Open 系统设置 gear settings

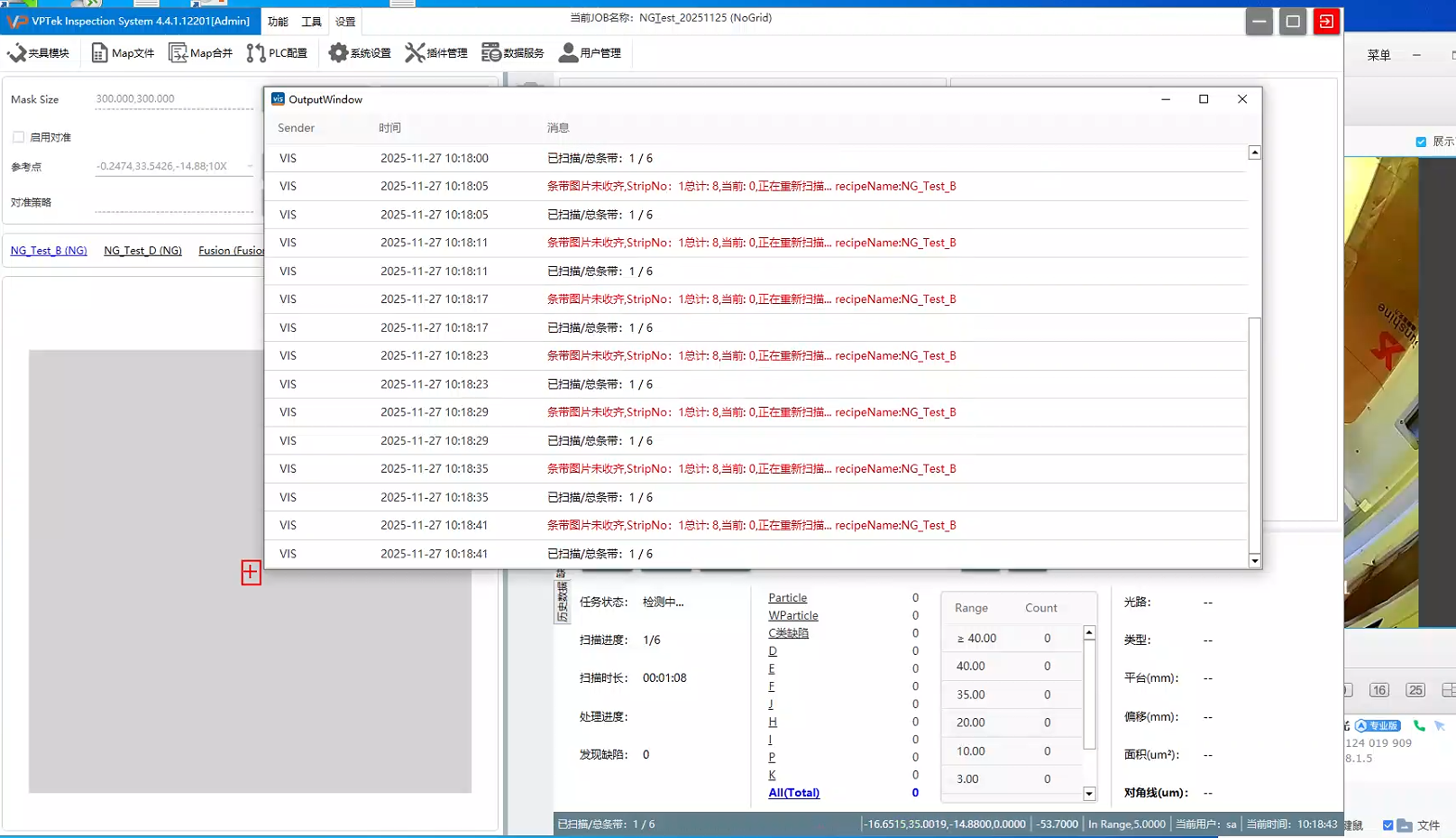(360, 53)
